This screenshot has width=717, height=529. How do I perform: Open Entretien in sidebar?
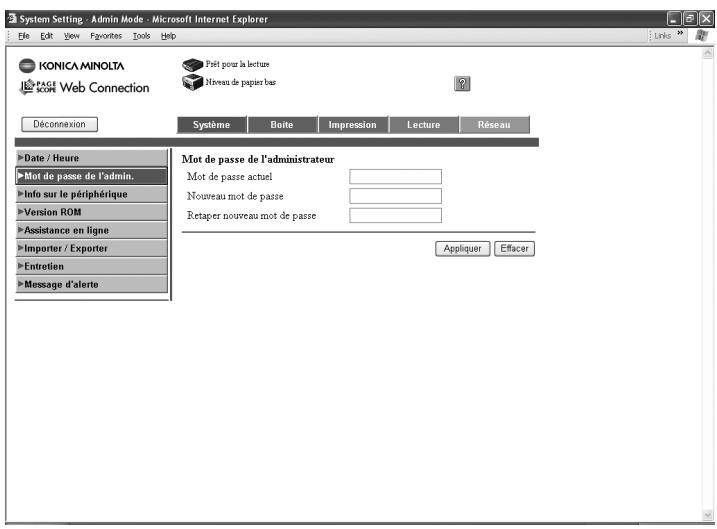coord(91,266)
